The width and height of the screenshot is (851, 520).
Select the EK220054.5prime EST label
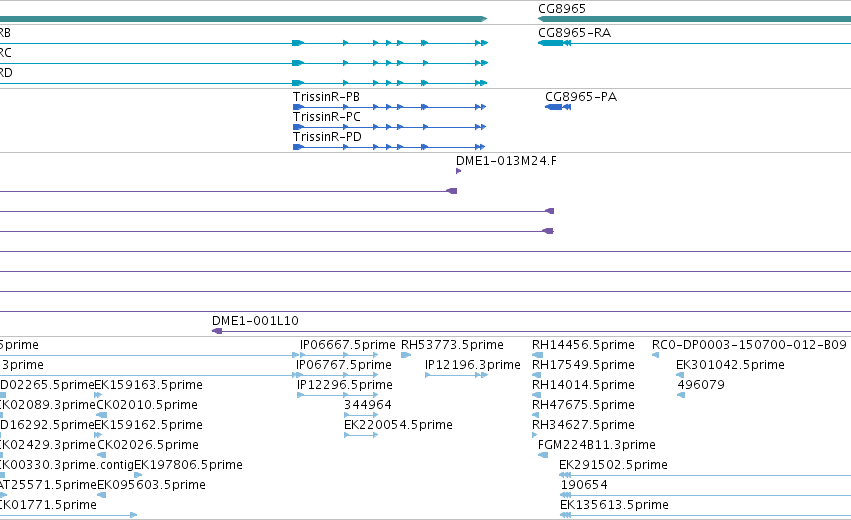(398, 425)
